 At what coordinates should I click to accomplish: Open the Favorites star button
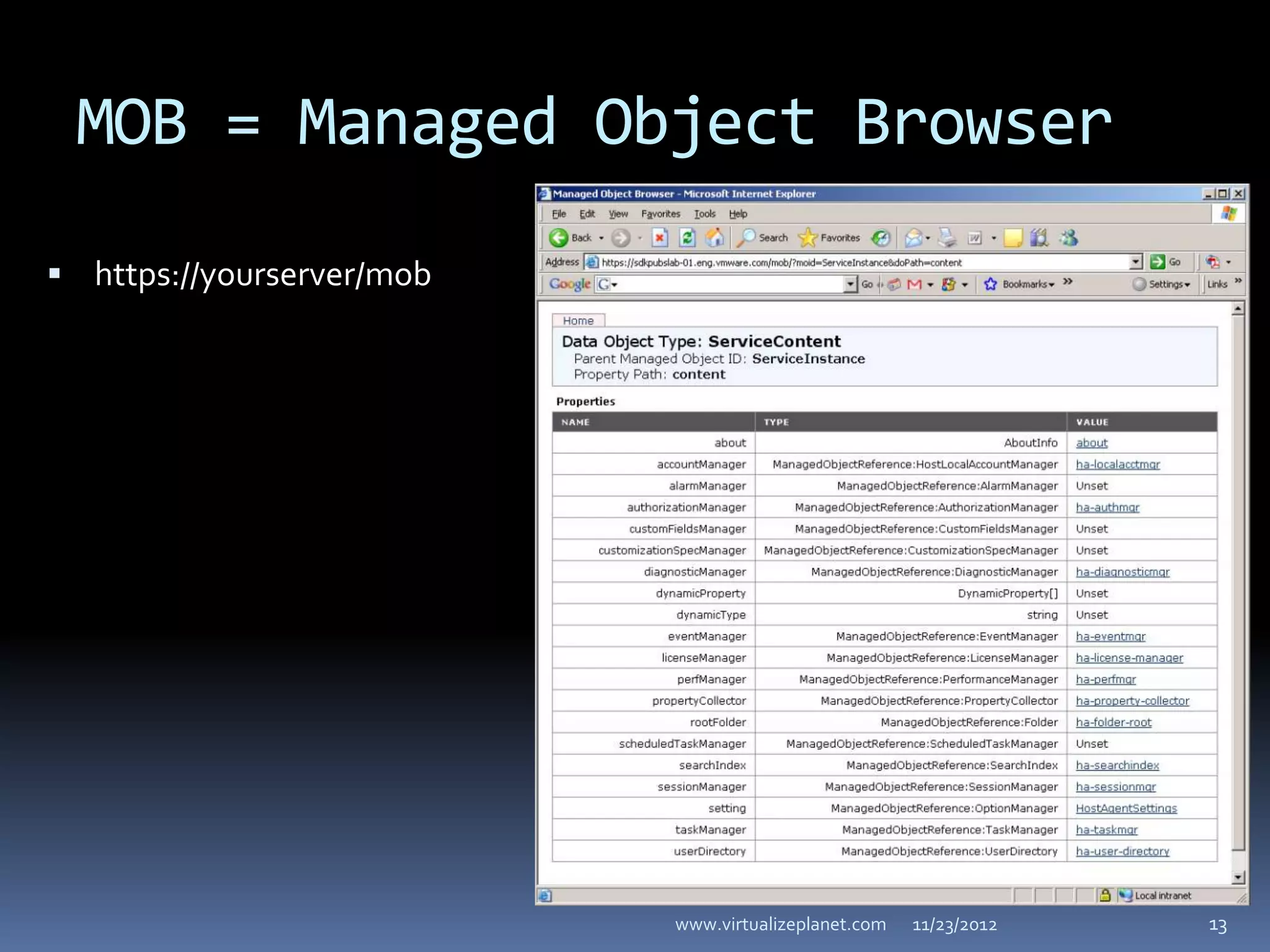830,237
